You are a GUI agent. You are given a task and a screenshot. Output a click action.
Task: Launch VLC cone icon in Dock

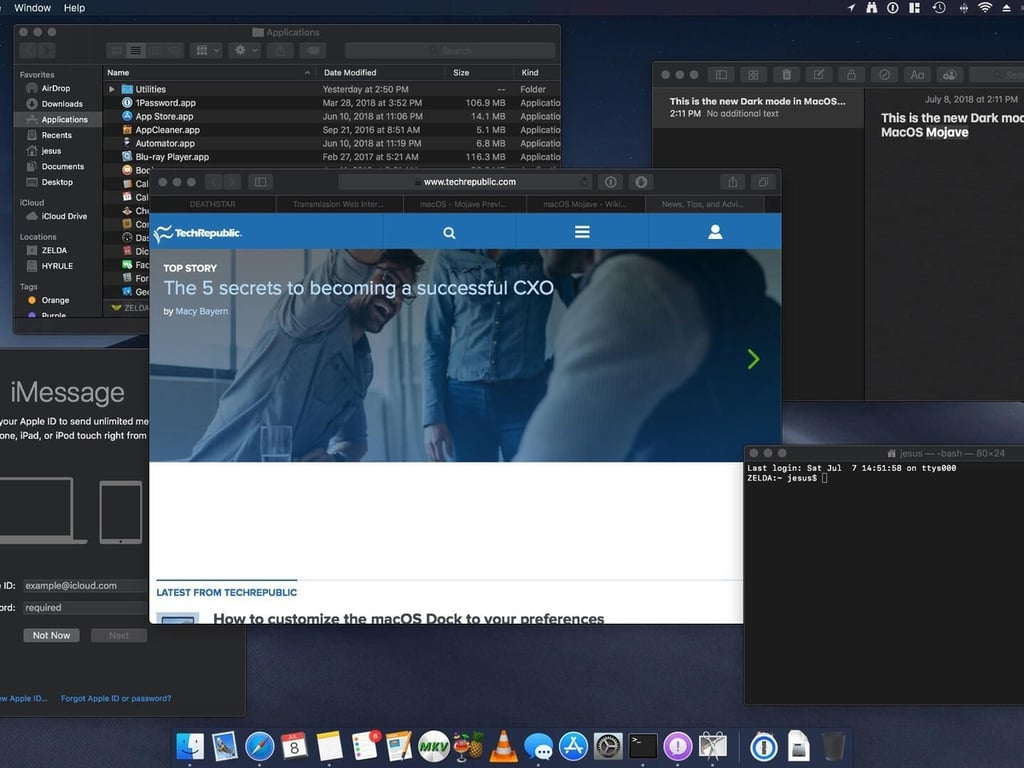[504, 746]
